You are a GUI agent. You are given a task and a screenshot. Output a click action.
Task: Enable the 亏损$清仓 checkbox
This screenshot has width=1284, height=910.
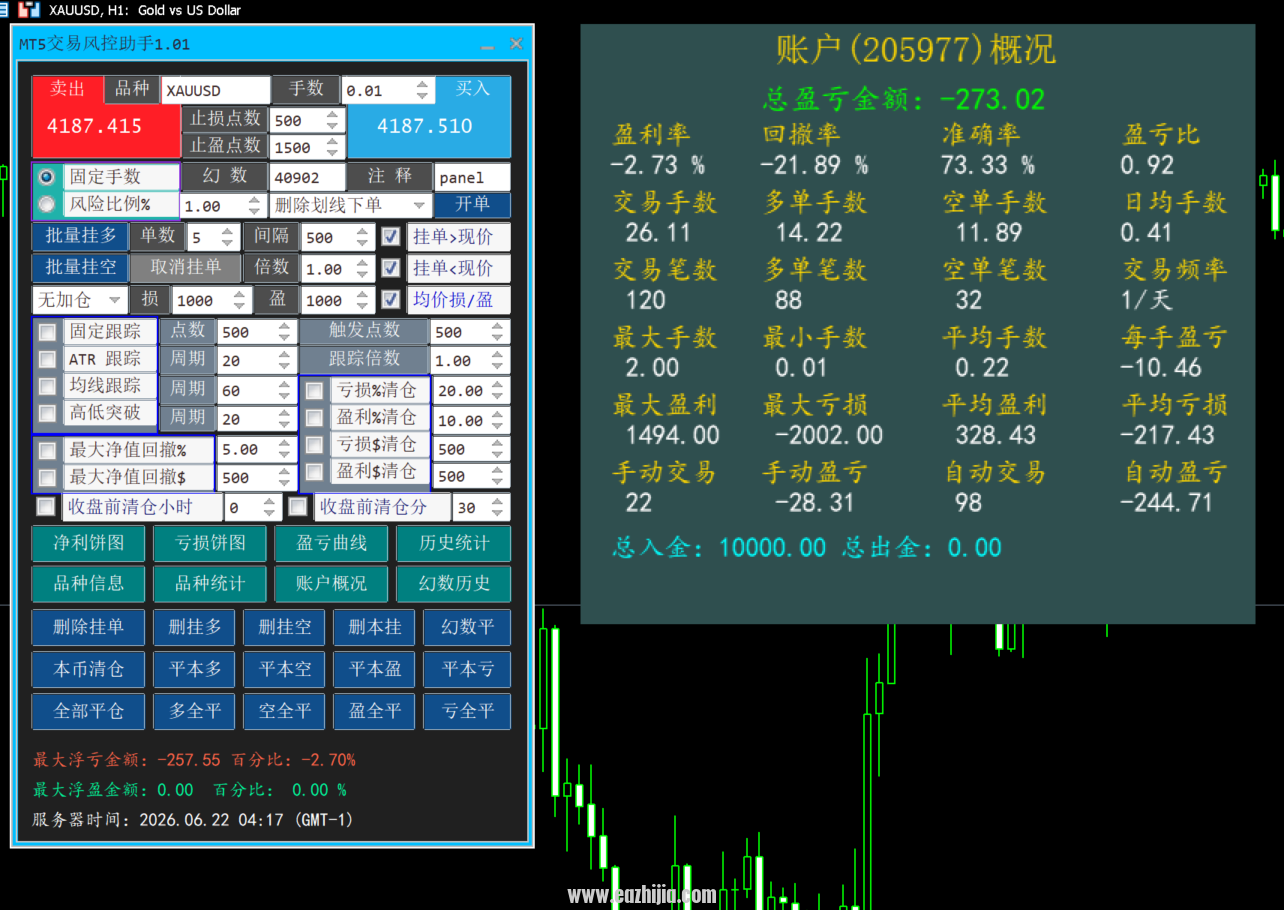click(x=314, y=444)
